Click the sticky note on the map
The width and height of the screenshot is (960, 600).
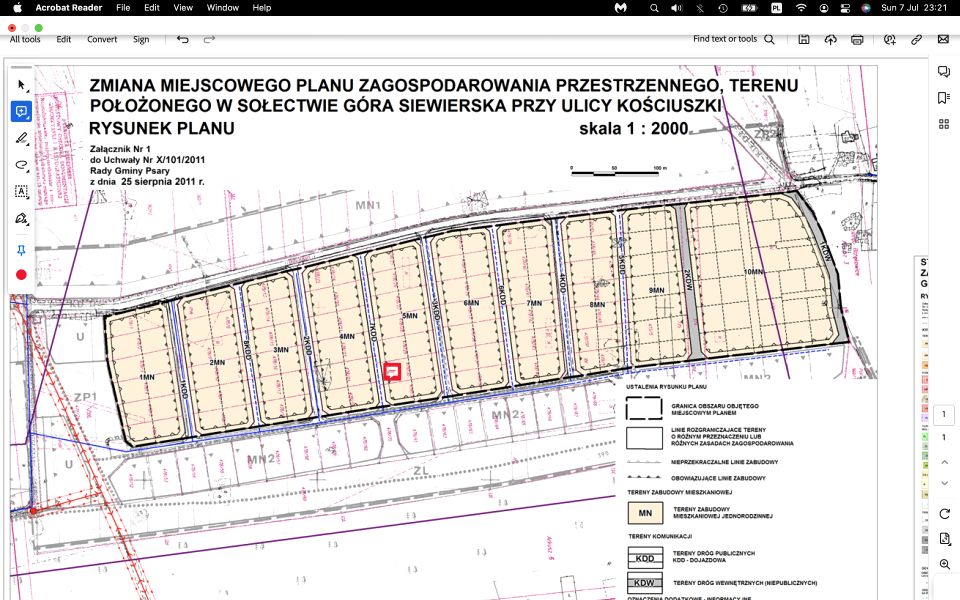pos(393,372)
